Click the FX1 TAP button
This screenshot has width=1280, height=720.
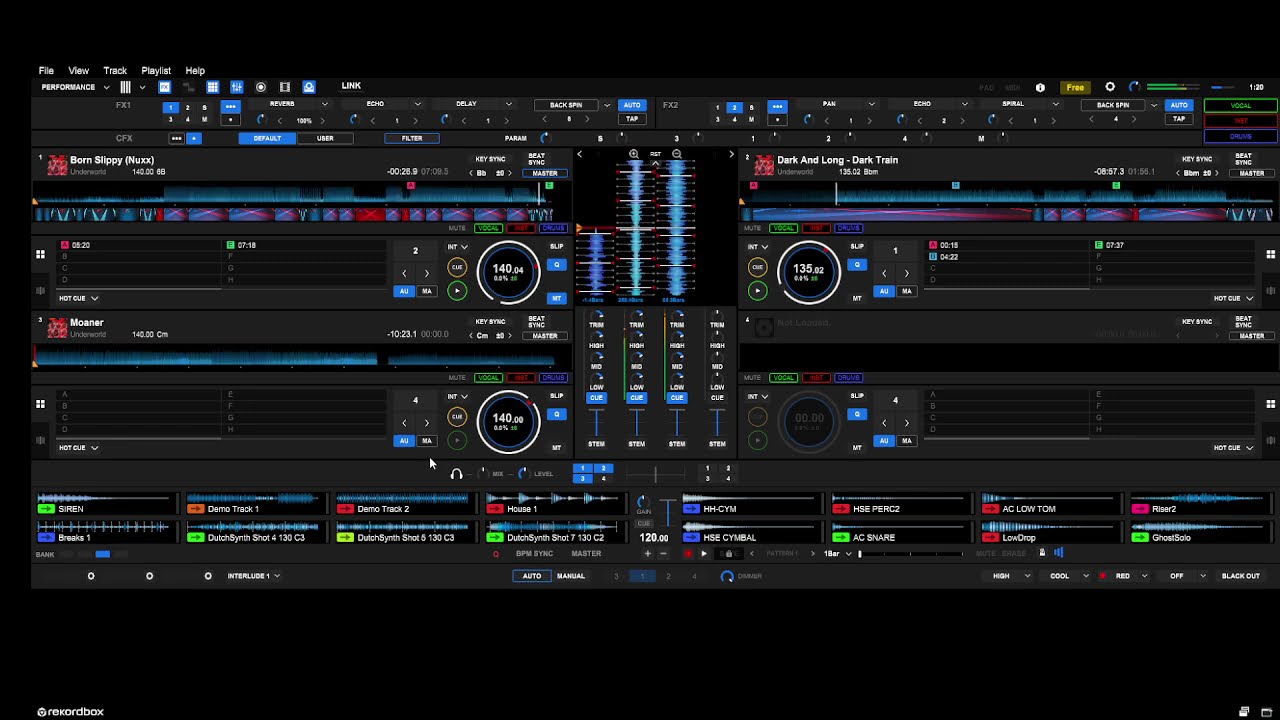[632, 119]
